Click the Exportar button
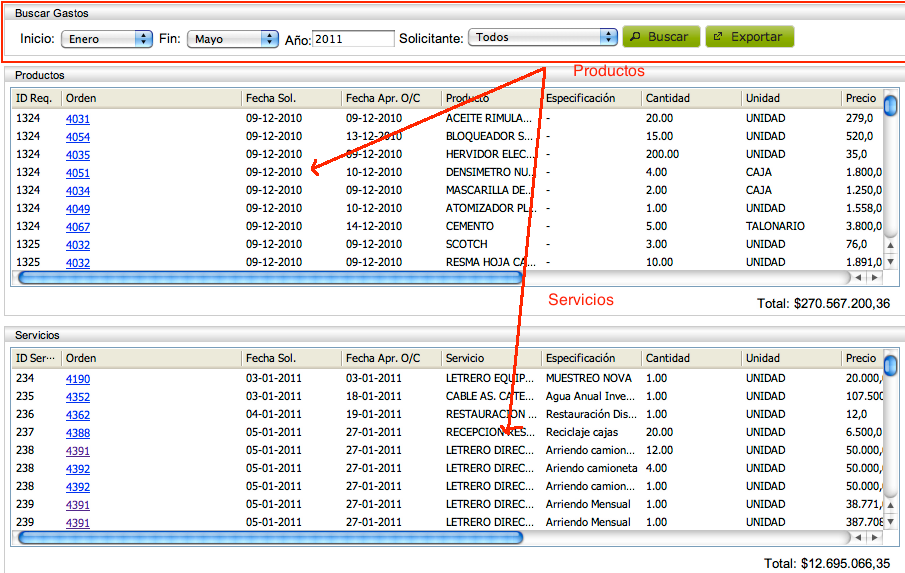 pos(749,36)
